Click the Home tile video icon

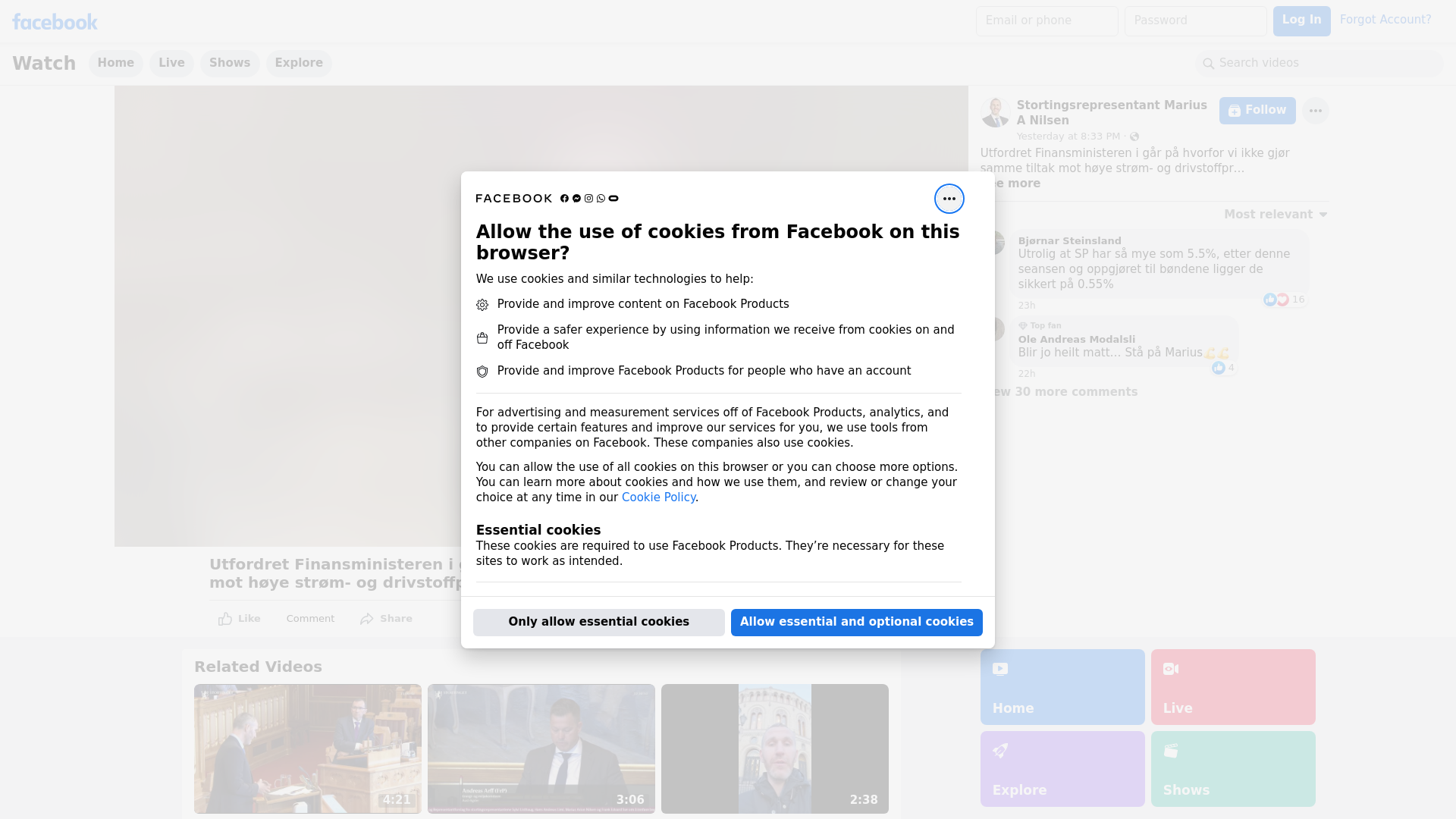click(x=1000, y=669)
